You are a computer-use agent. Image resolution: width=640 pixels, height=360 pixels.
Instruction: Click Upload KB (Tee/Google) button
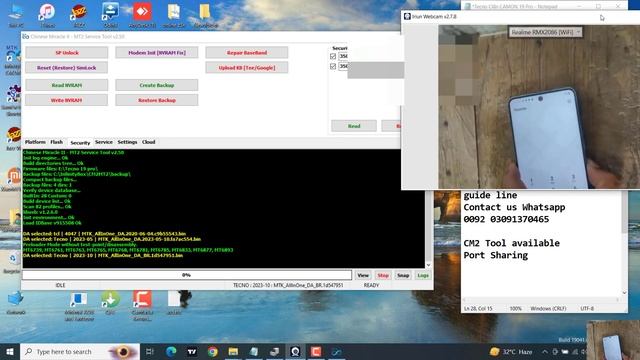click(x=247, y=68)
